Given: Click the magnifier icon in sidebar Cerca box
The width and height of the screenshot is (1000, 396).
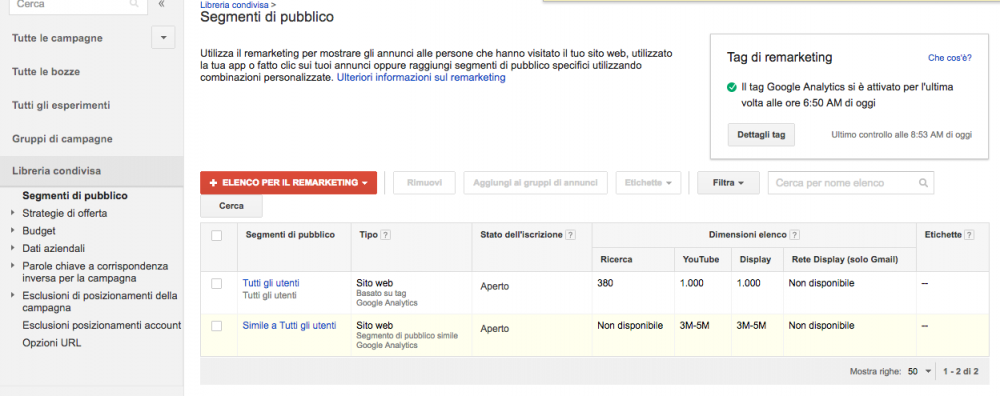Looking at the screenshot, I should click(134, 4).
